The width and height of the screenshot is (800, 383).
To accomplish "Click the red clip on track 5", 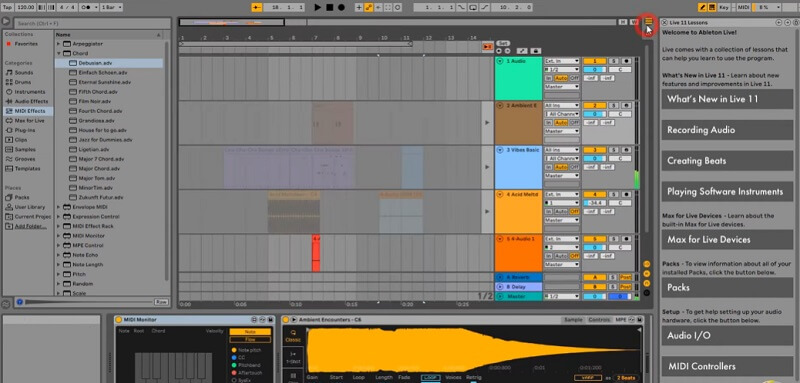I will pyautogui.click(x=316, y=253).
